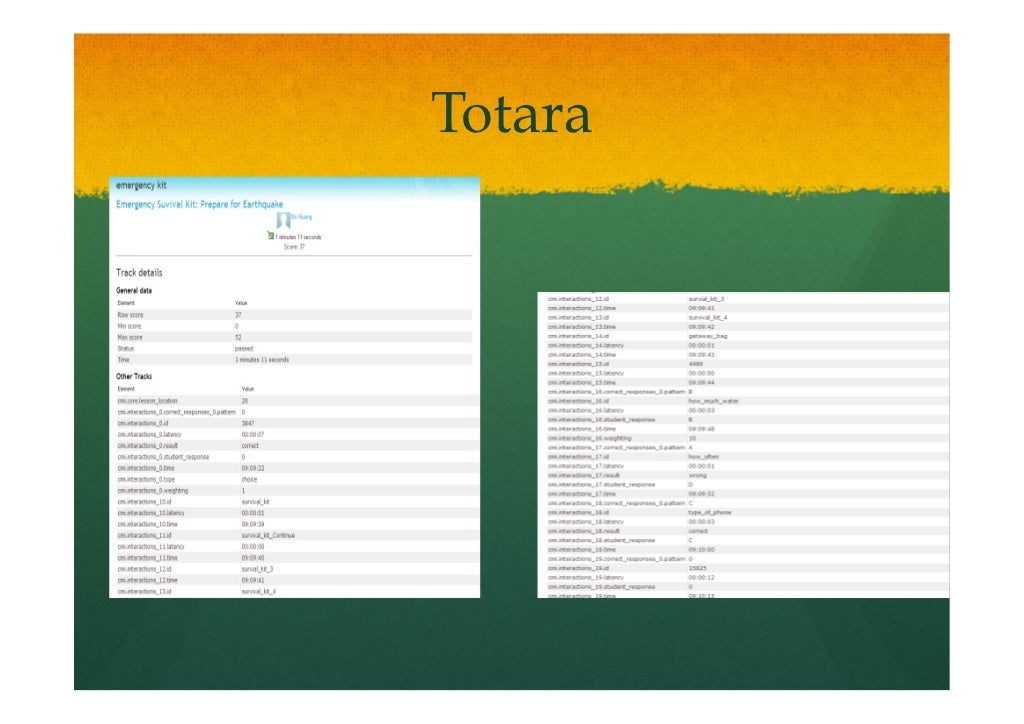Click the time value '09:09:39'
1024x724 pixels.
click(253, 524)
